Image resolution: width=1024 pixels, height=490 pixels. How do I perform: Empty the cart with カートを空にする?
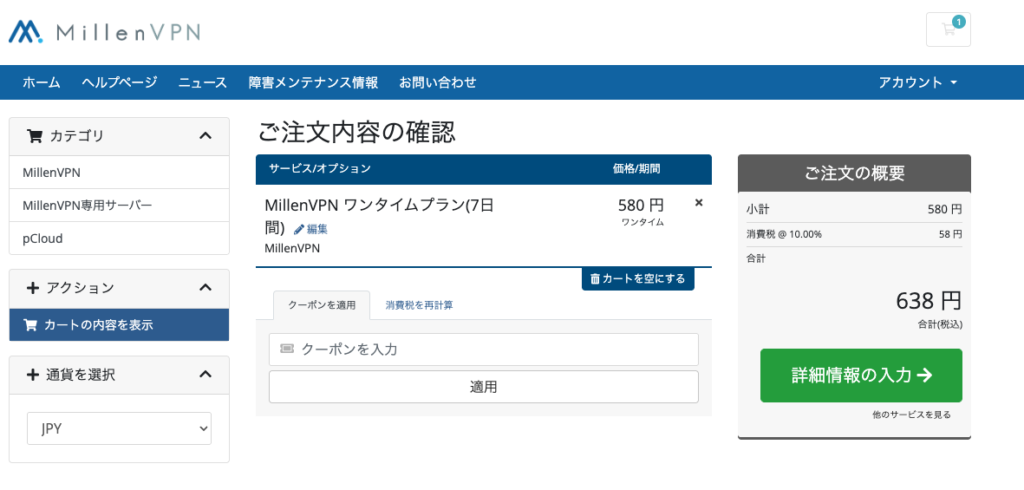pos(638,279)
